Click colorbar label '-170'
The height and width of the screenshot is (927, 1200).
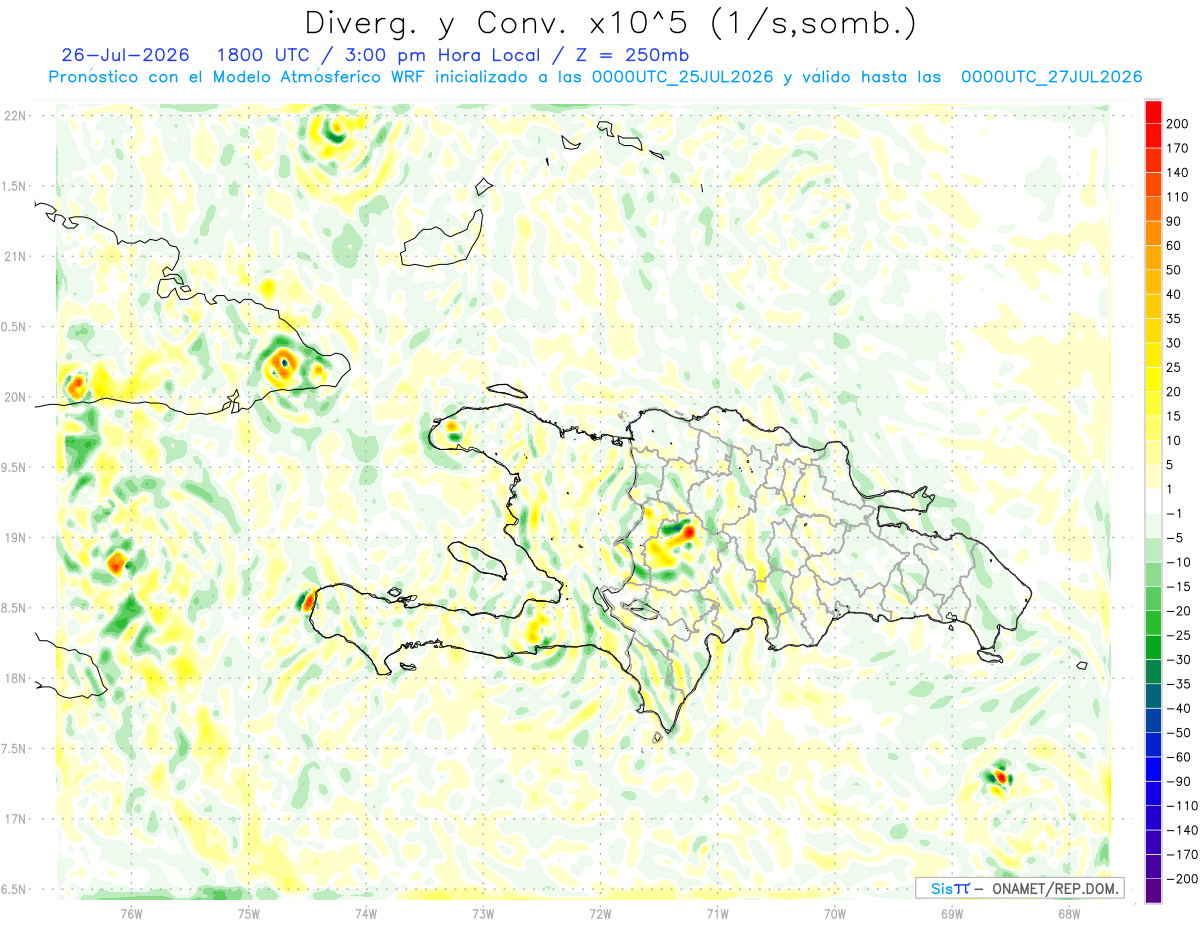(1183, 855)
